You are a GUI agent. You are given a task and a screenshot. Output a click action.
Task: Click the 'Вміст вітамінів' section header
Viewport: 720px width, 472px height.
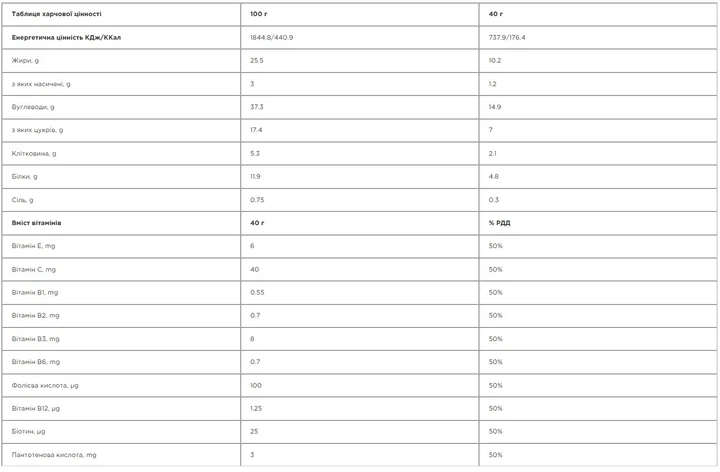pos(36,223)
